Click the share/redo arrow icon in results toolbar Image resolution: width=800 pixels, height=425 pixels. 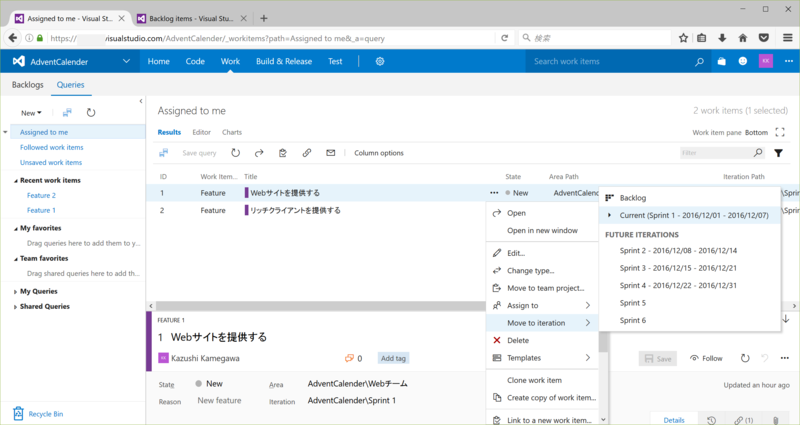click(259, 153)
